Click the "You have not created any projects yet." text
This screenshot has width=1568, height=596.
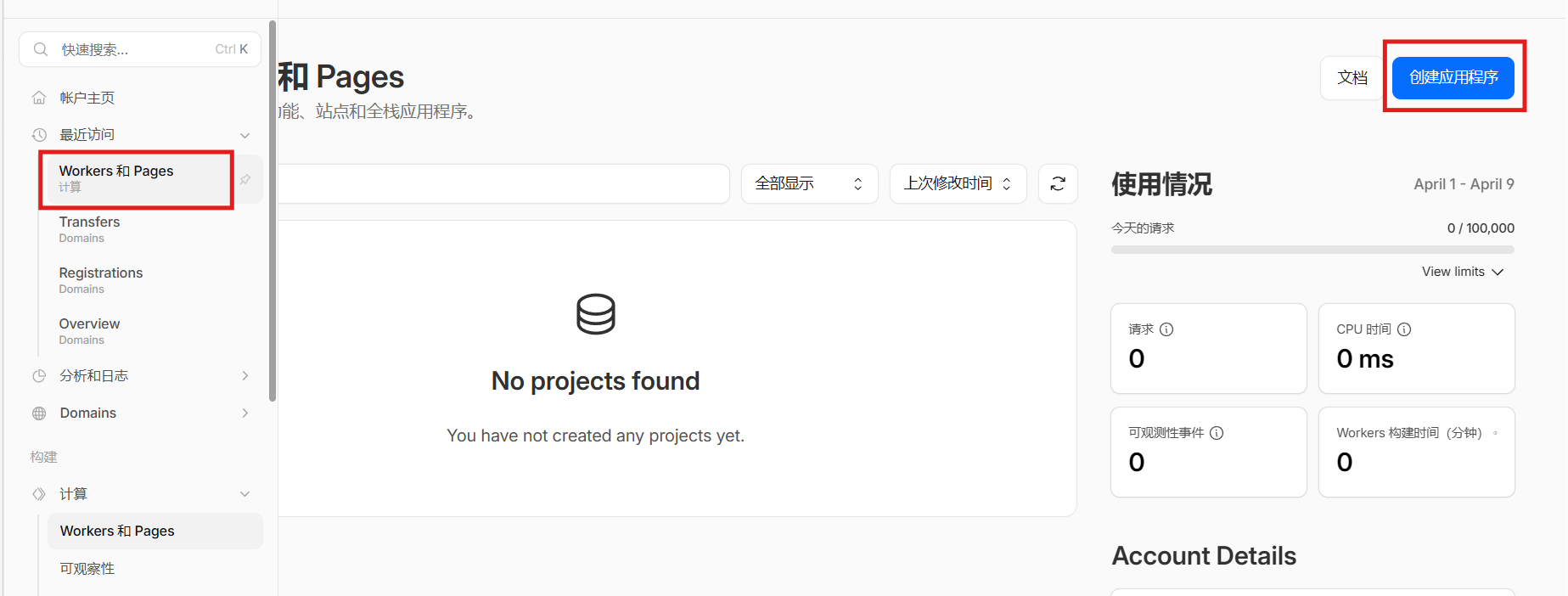(x=596, y=436)
